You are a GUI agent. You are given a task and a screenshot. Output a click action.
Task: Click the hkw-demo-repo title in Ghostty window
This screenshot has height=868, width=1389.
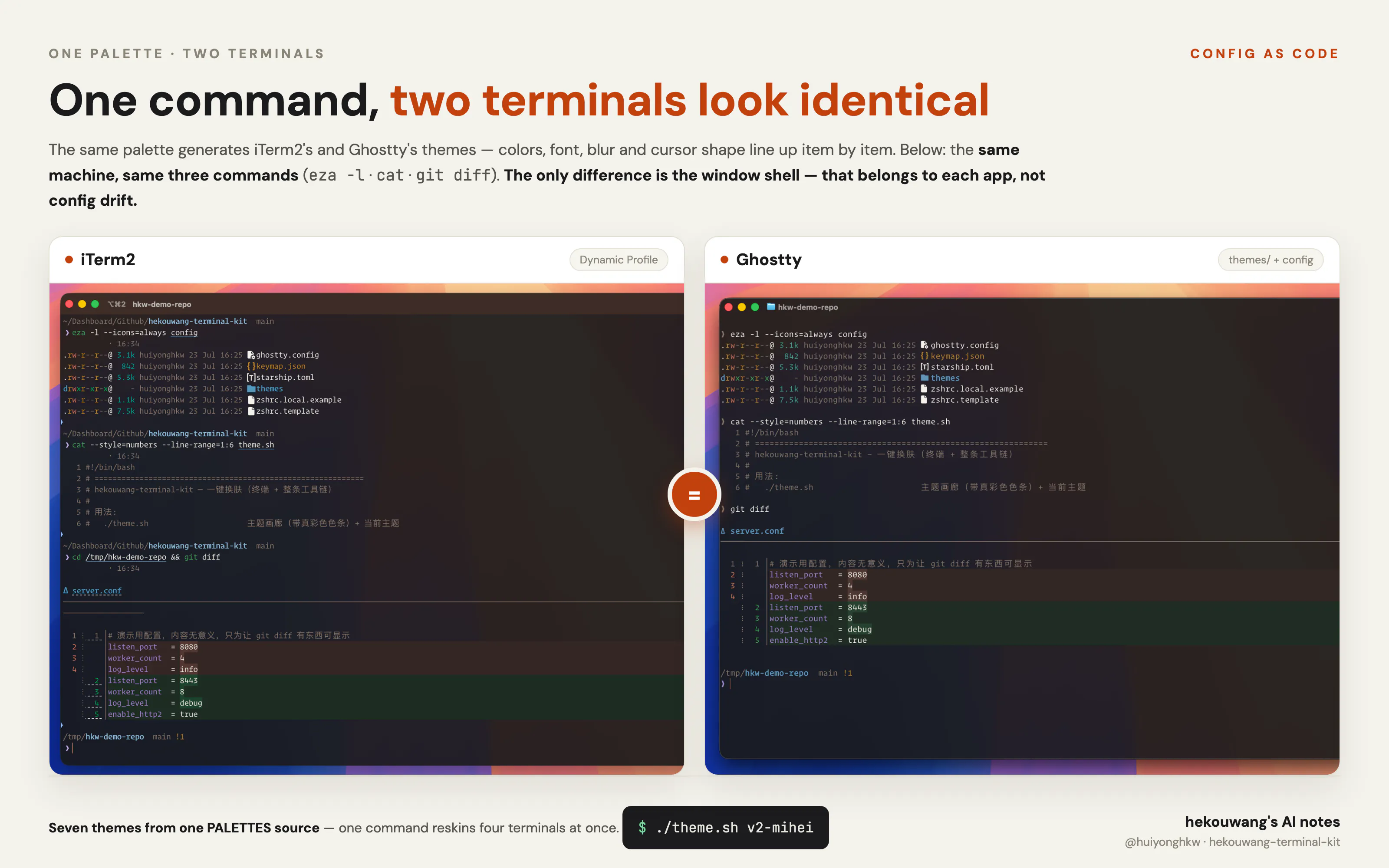(807, 307)
